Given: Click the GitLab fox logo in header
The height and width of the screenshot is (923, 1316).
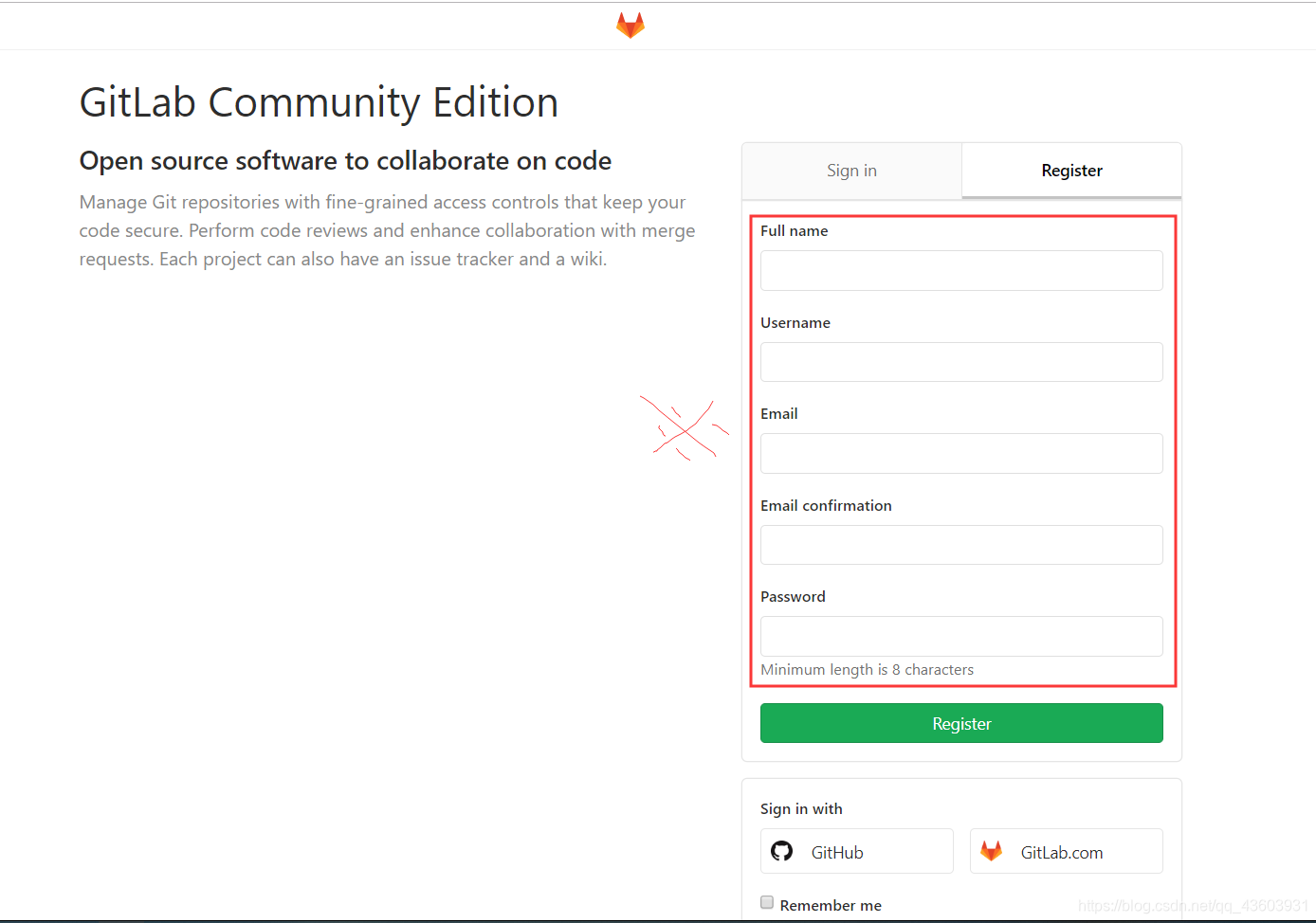Looking at the screenshot, I should pyautogui.click(x=631, y=26).
